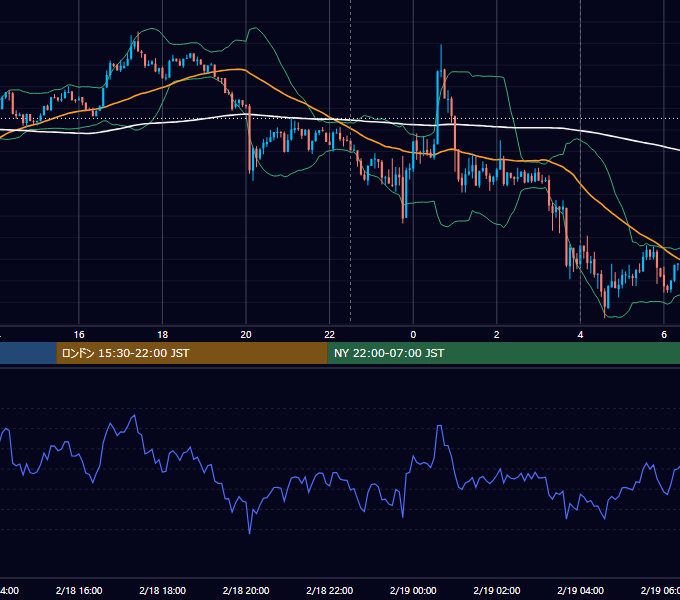Click the 2/18 22:00 time label
The image size is (680, 600).
point(330,590)
